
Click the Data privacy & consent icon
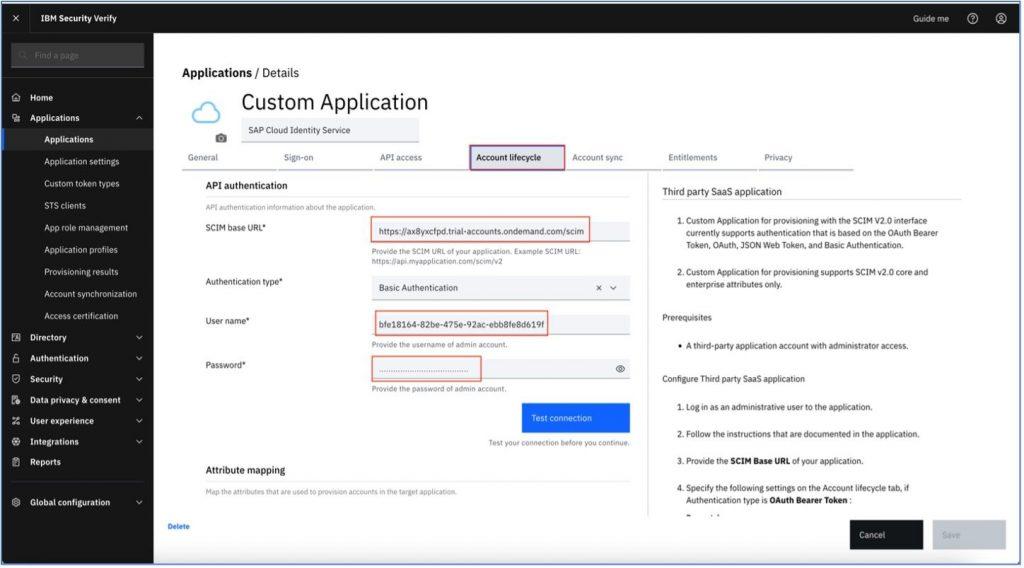point(16,400)
